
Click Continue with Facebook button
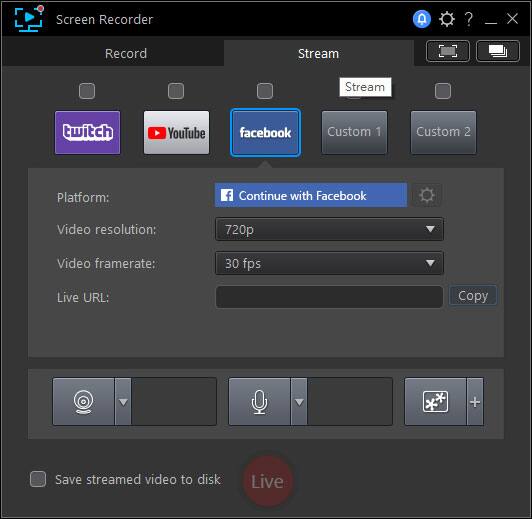pyautogui.click(x=311, y=195)
